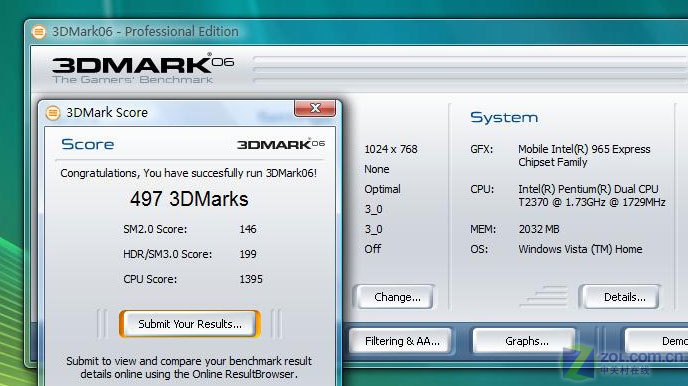Click 'Mobile Intel(R) 965 Express' GFX text
Screen dimensions: 688x386
584,149
